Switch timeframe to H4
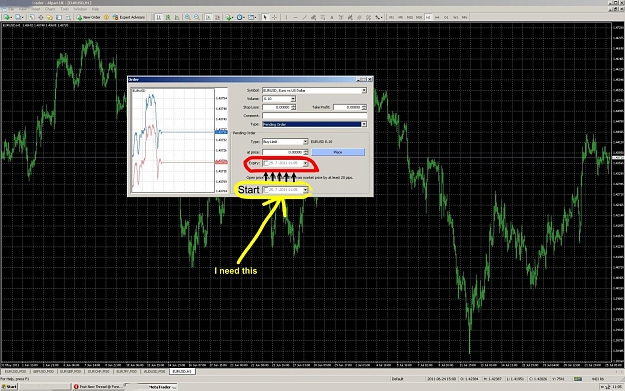 click(437, 17)
